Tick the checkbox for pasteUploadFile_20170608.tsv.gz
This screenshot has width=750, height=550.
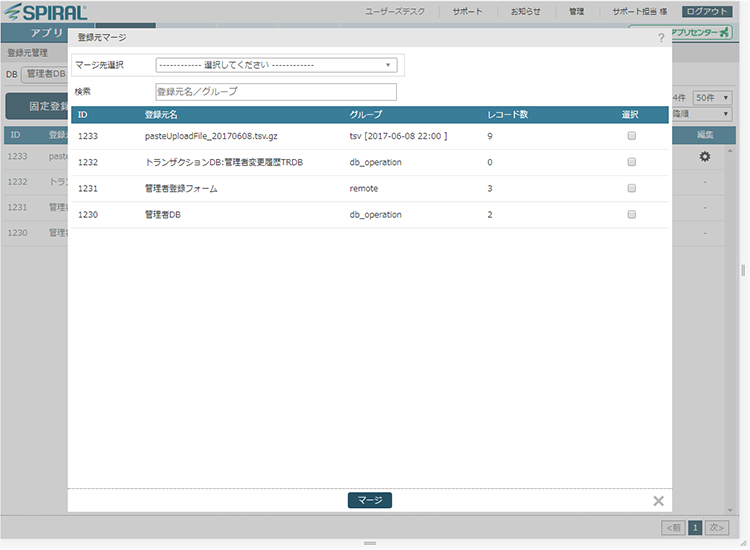(x=631, y=135)
